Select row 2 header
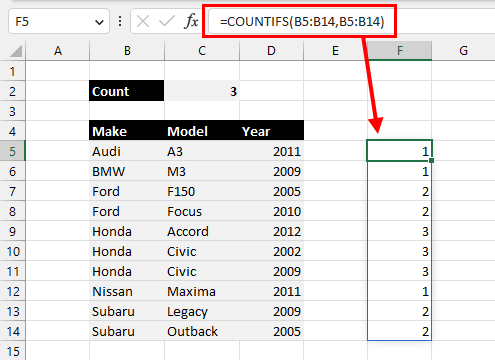495x360 pixels. pos(13,91)
